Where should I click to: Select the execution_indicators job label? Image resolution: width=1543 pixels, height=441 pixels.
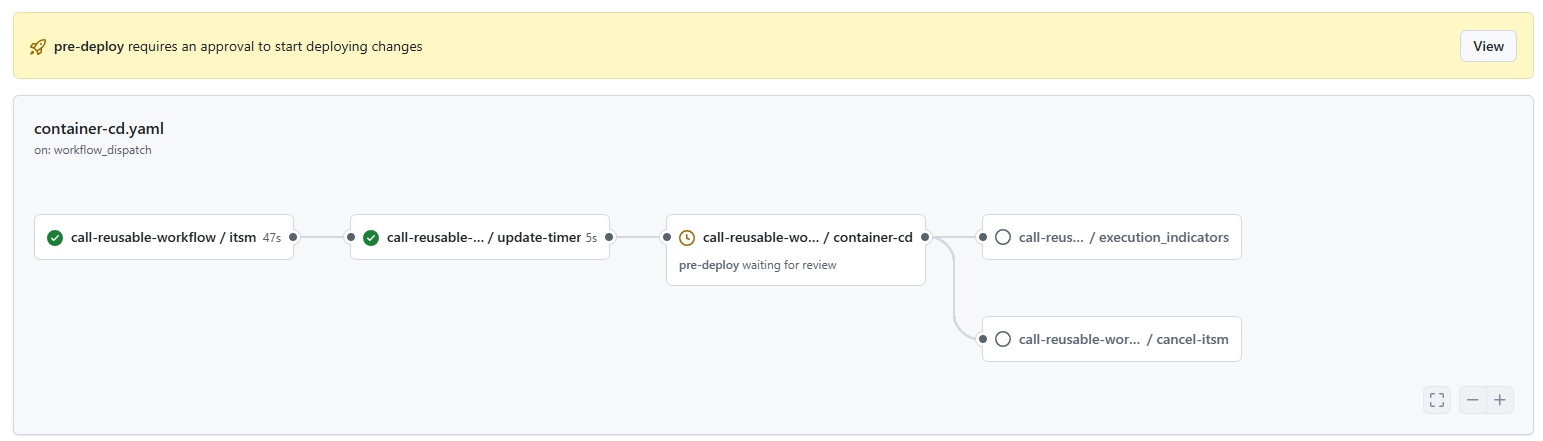coord(1123,238)
